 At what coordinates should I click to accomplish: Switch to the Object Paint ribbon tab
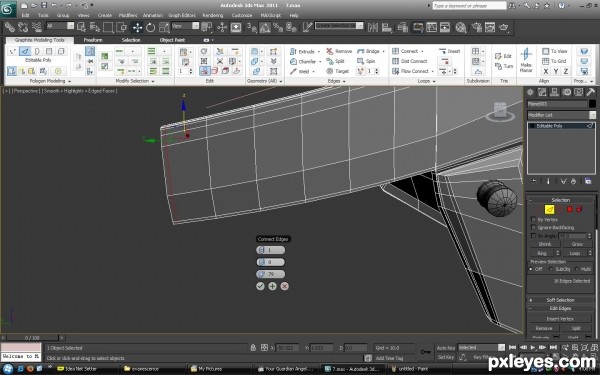pyautogui.click(x=172, y=40)
